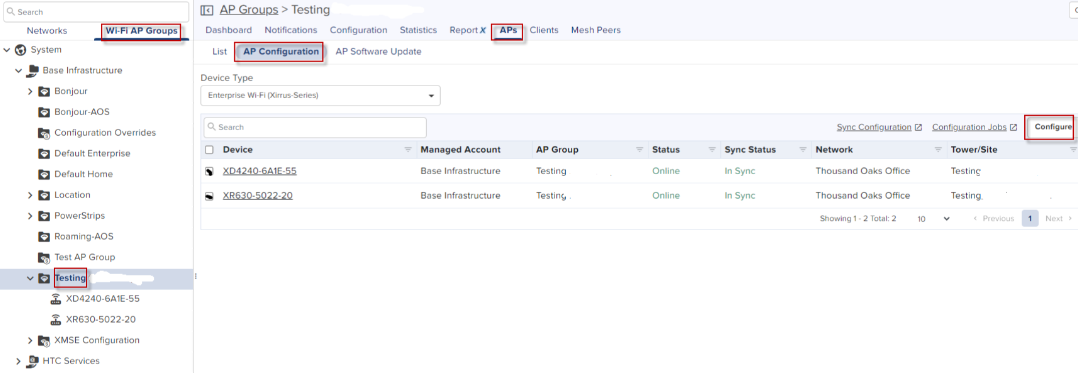The width and height of the screenshot is (1078, 373).
Task: Open the XR630-5022-20 device link
Action: point(258,196)
